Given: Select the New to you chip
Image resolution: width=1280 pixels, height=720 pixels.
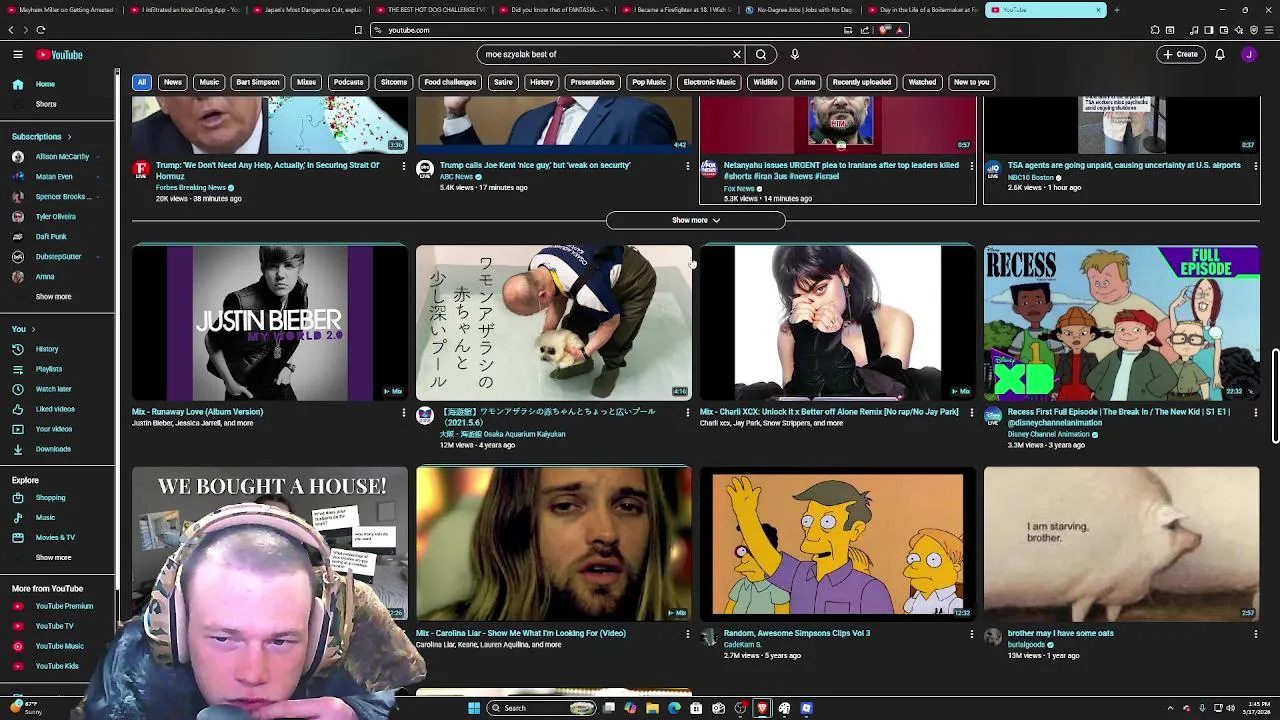Looking at the screenshot, I should (971, 82).
